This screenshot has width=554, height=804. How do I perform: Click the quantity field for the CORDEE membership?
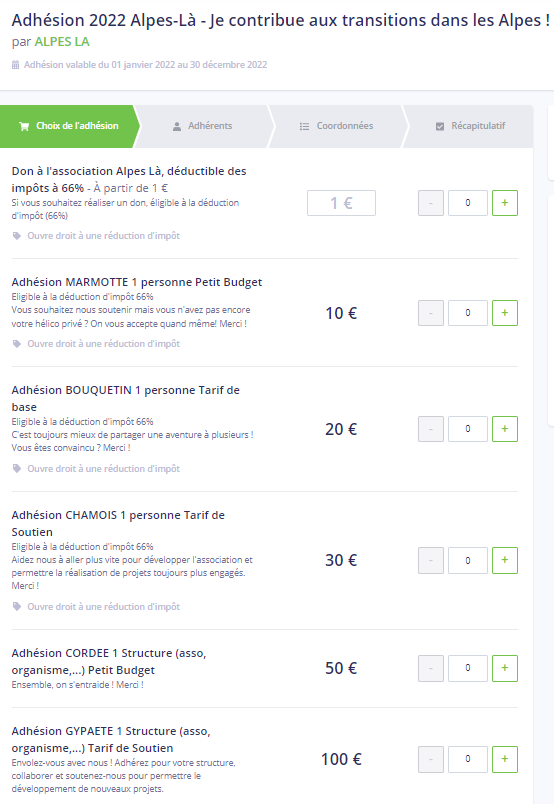468,668
